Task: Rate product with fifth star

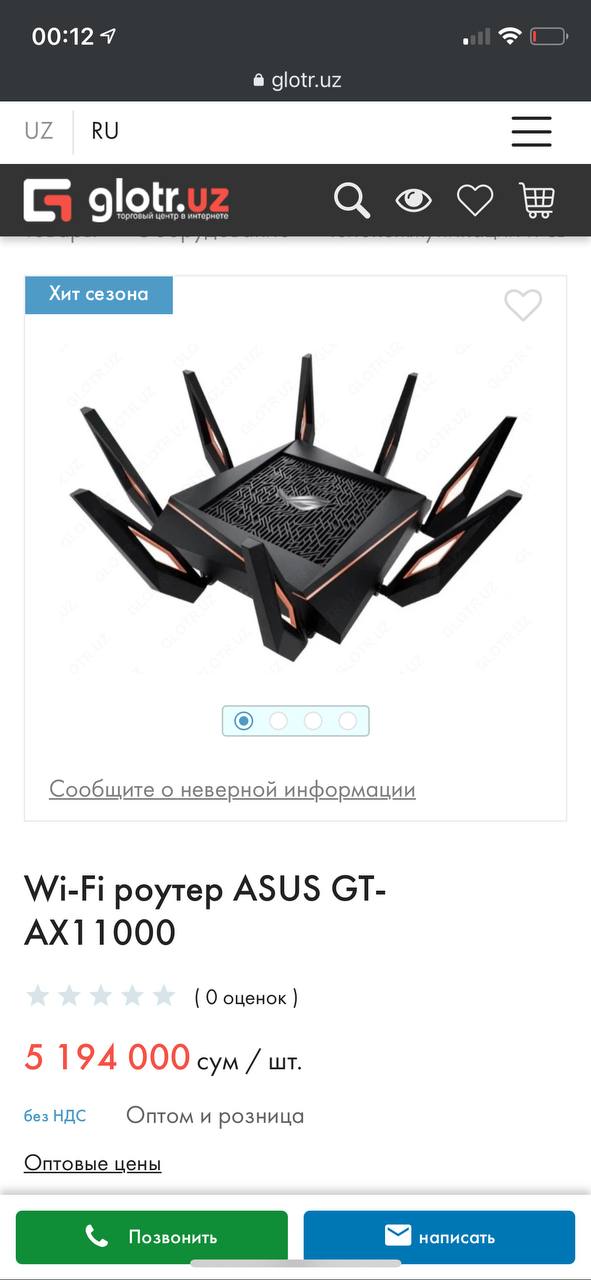Action: [164, 996]
